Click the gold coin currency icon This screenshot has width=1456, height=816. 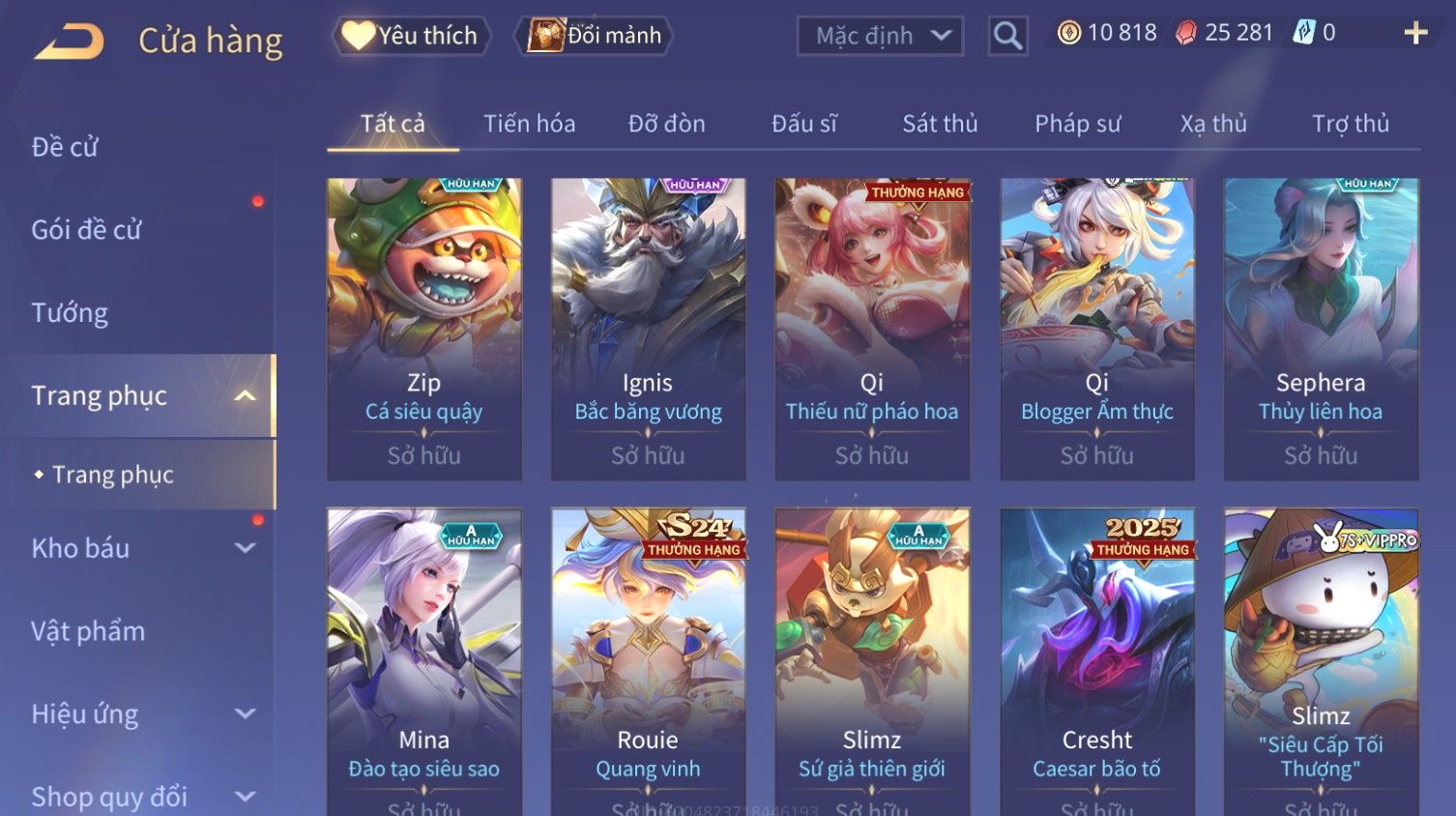1068,33
